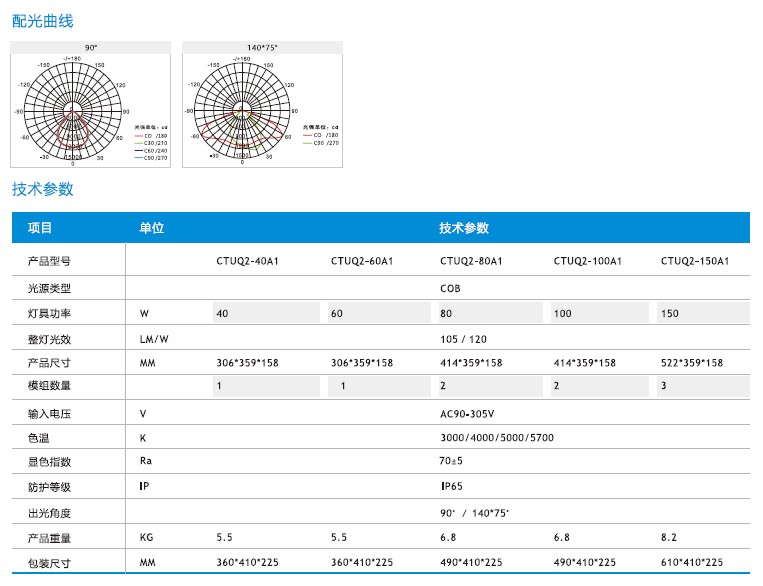Select the V unit cell
The image size is (763, 586).
143,414
